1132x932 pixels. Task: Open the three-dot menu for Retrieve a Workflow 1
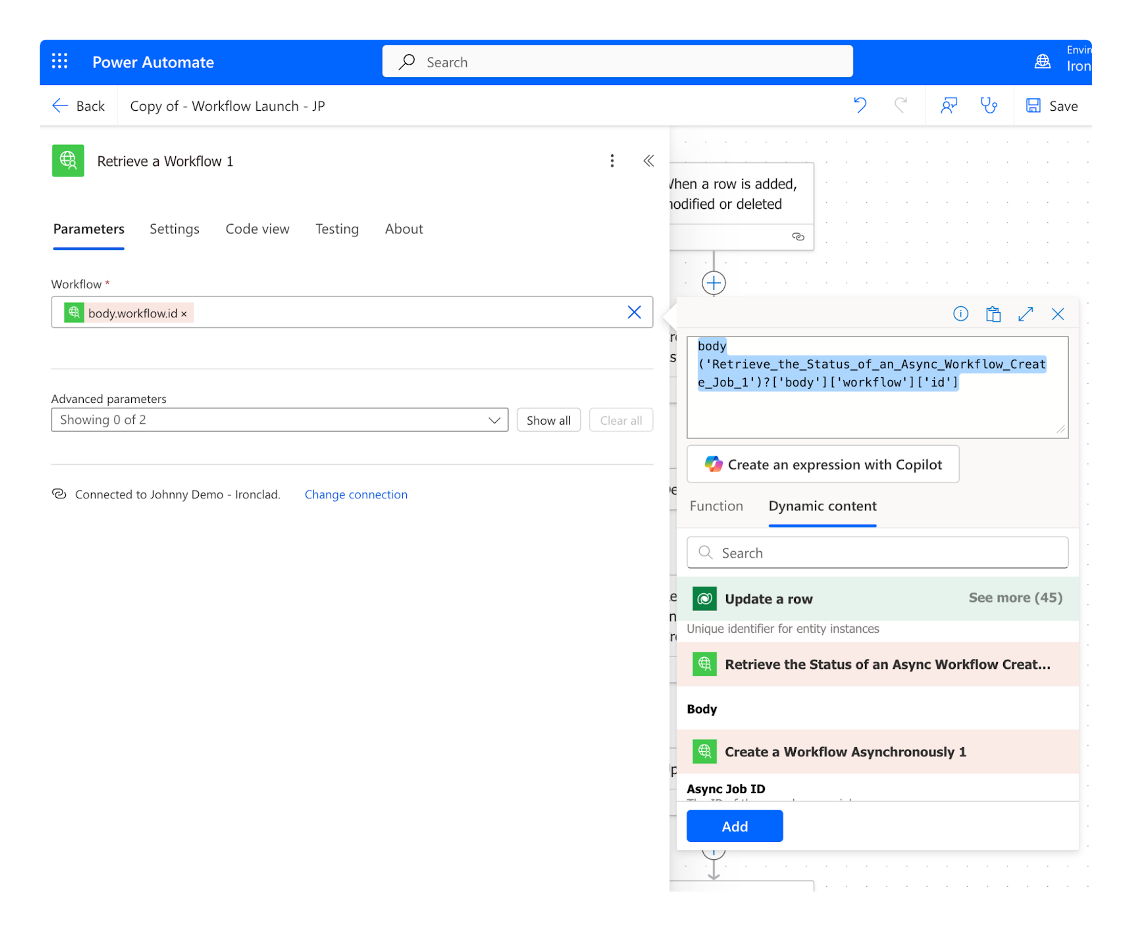(612, 160)
